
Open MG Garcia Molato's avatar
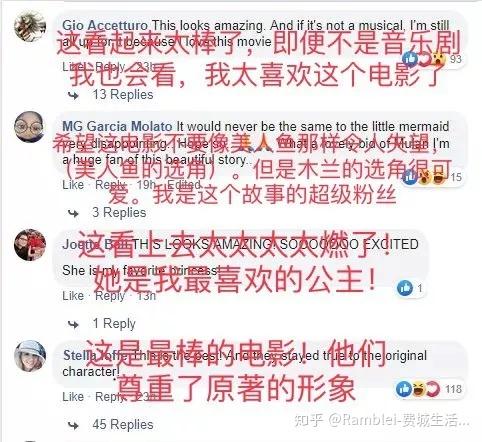30,127
